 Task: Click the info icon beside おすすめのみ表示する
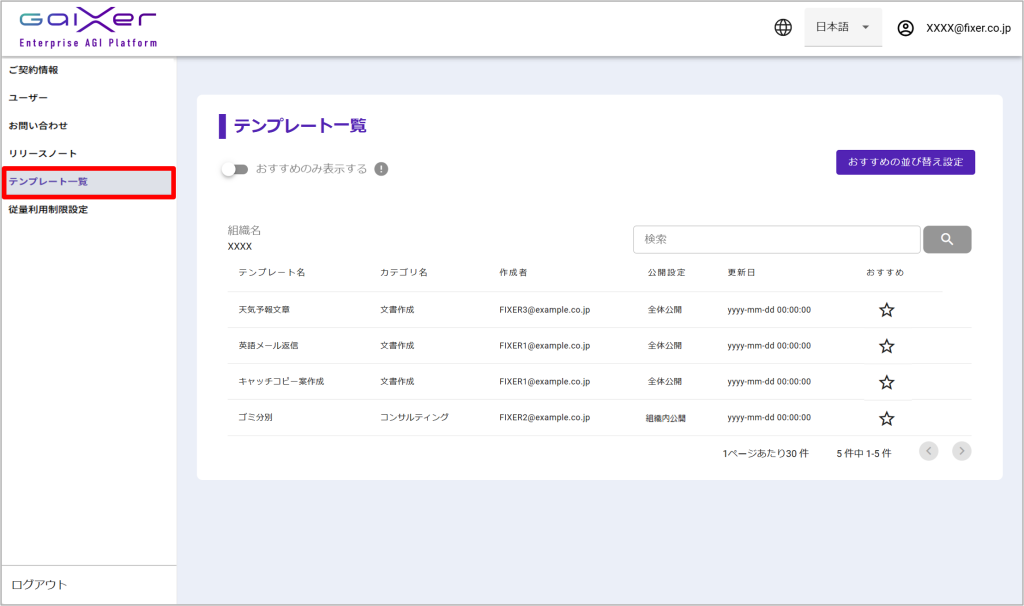point(381,169)
